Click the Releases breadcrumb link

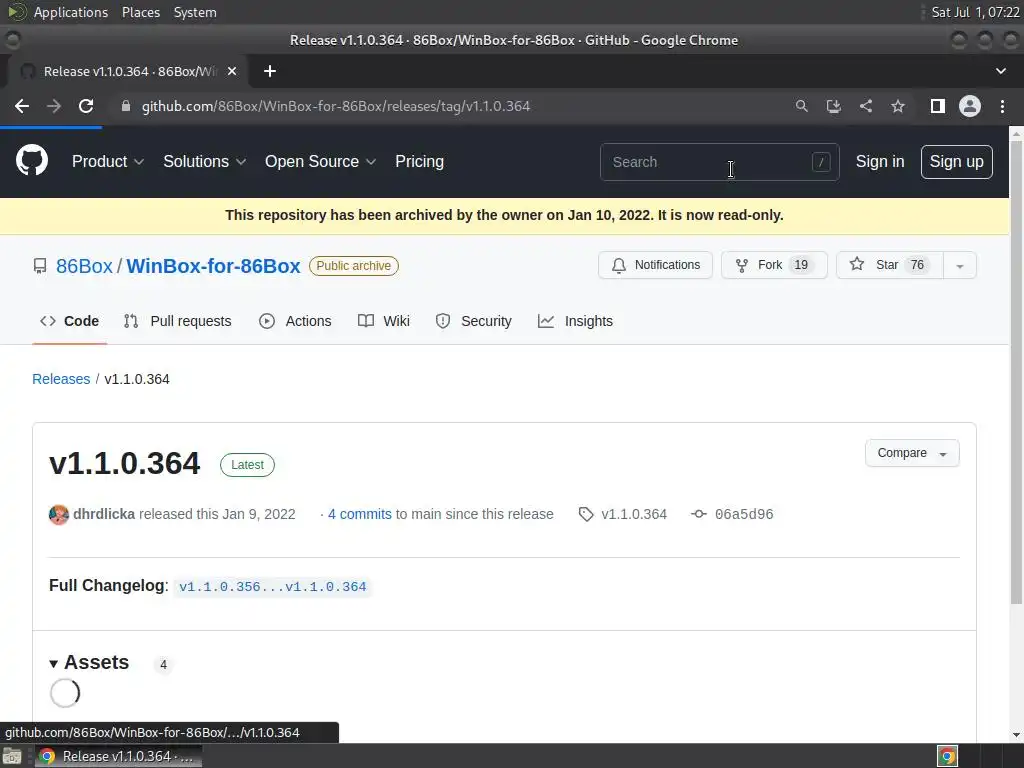pyautogui.click(x=61, y=379)
